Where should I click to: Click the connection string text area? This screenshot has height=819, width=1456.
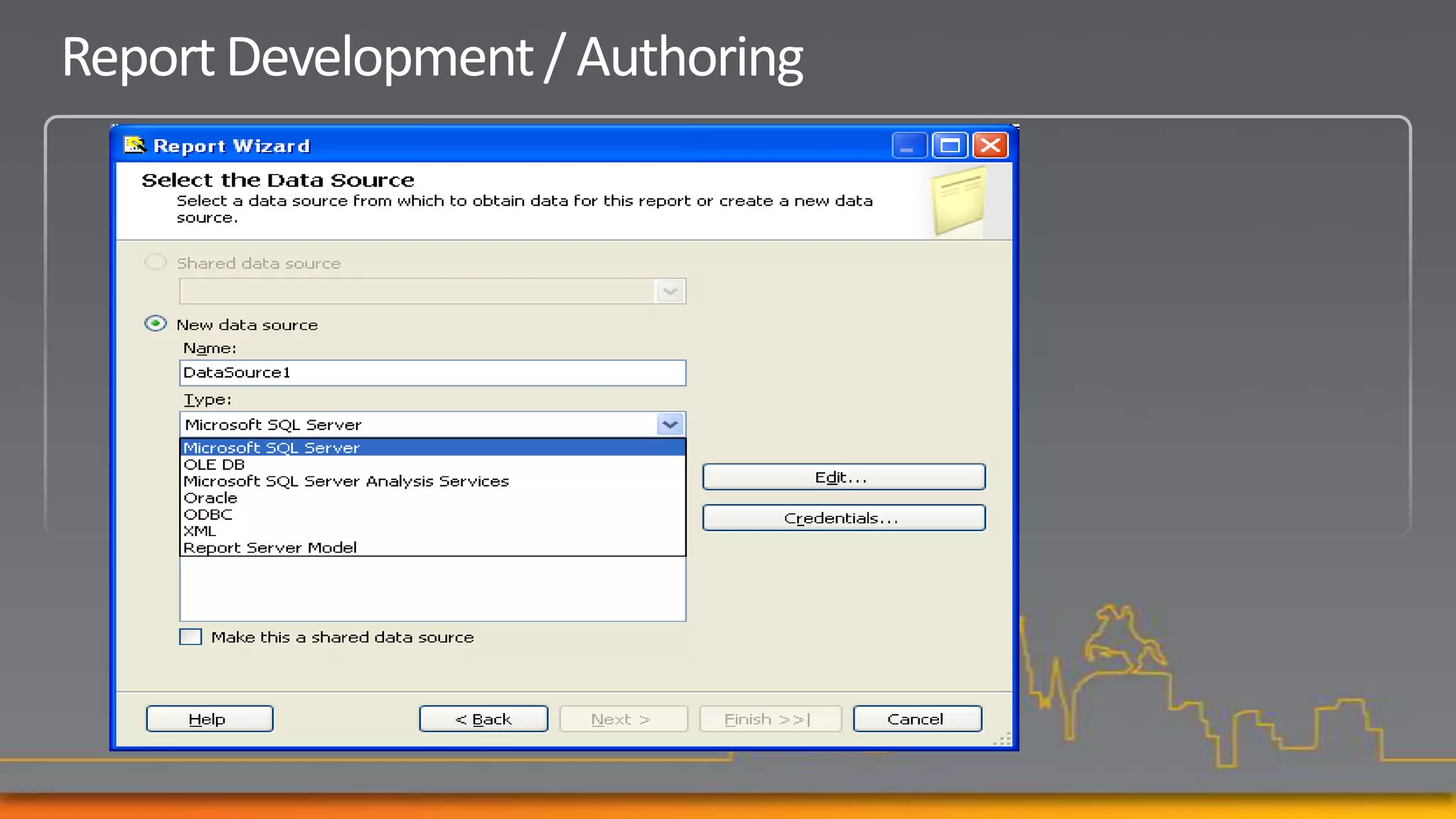432,589
